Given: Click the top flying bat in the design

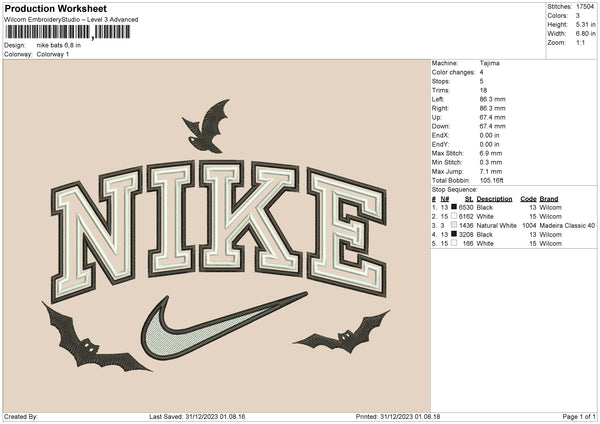Looking at the screenshot, I should point(207,126).
